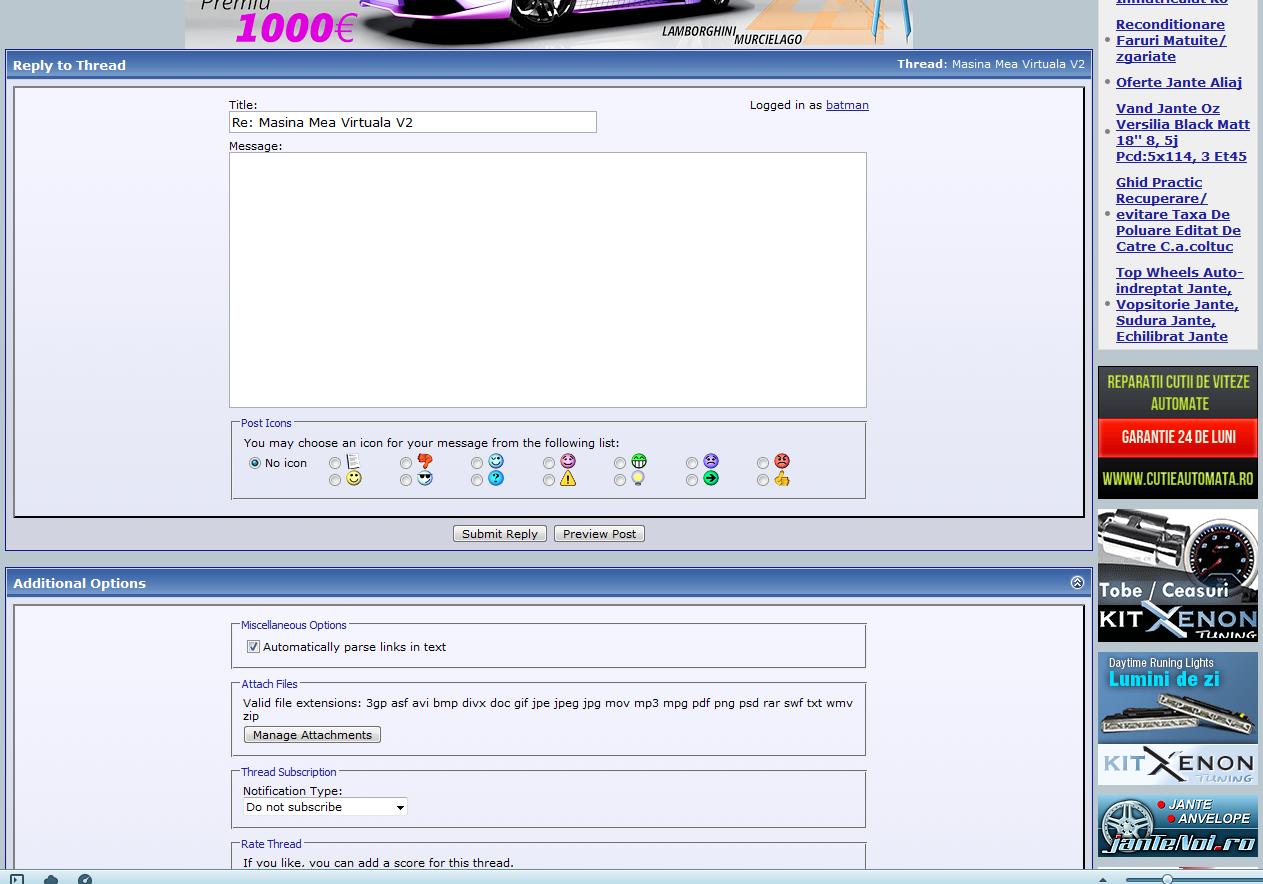
Task: Click the yellow warning triangle post icon
Action: point(568,479)
